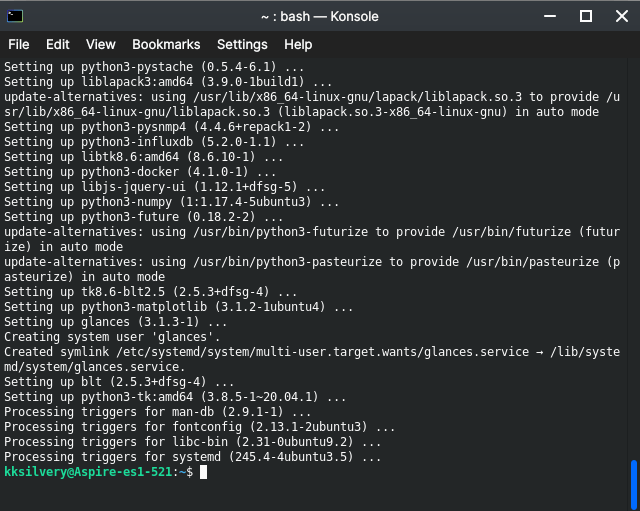The width and height of the screenshot is (640, 511).
Task: Click 'Processing triggers for systemd' line
Action: [192, 457]
